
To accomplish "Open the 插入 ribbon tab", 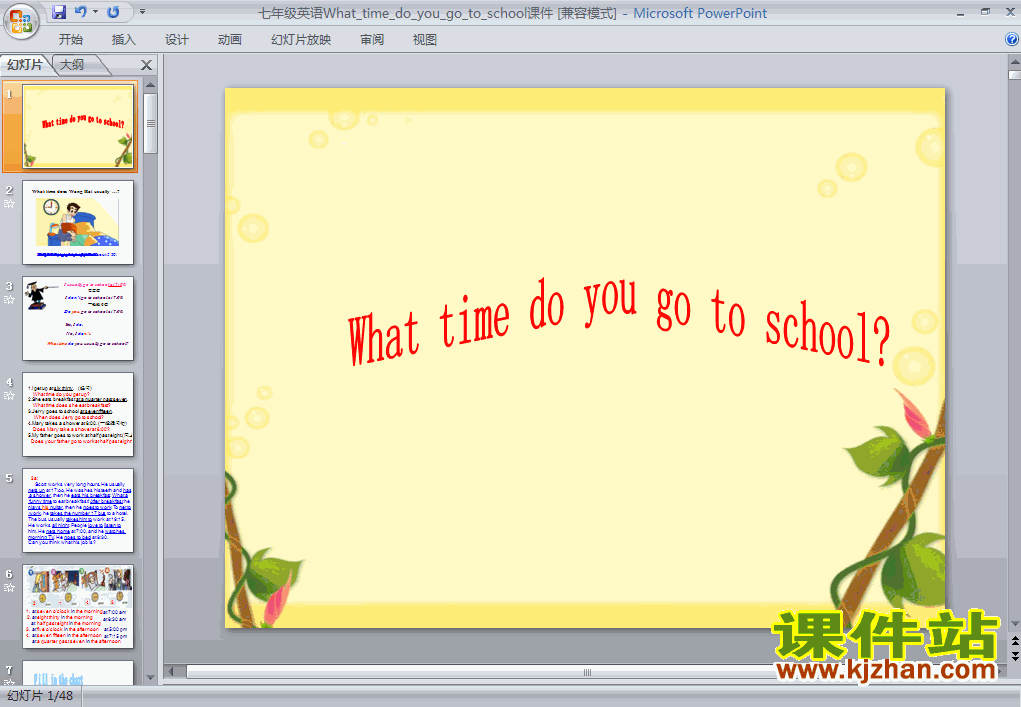I will (124, 40).
